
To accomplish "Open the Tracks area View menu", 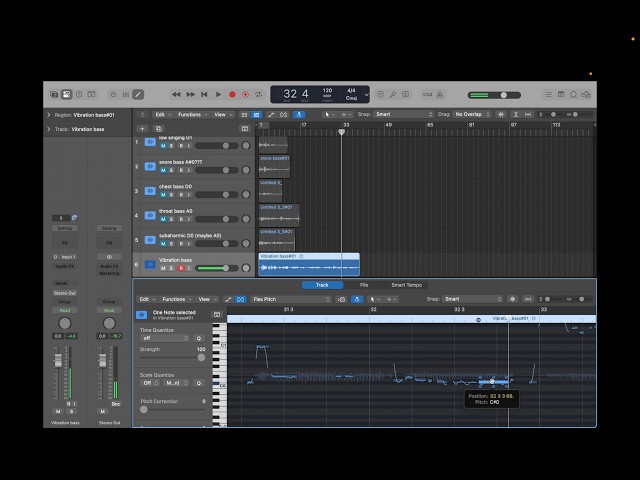I will pyautogui.click(x=223, y=115).
